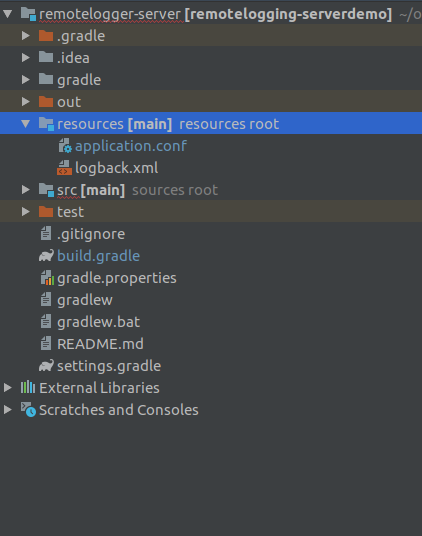Screen dimensions: 422x536
Task: Click the 'resources root' annotation text
Action: (x=229, y=124)
